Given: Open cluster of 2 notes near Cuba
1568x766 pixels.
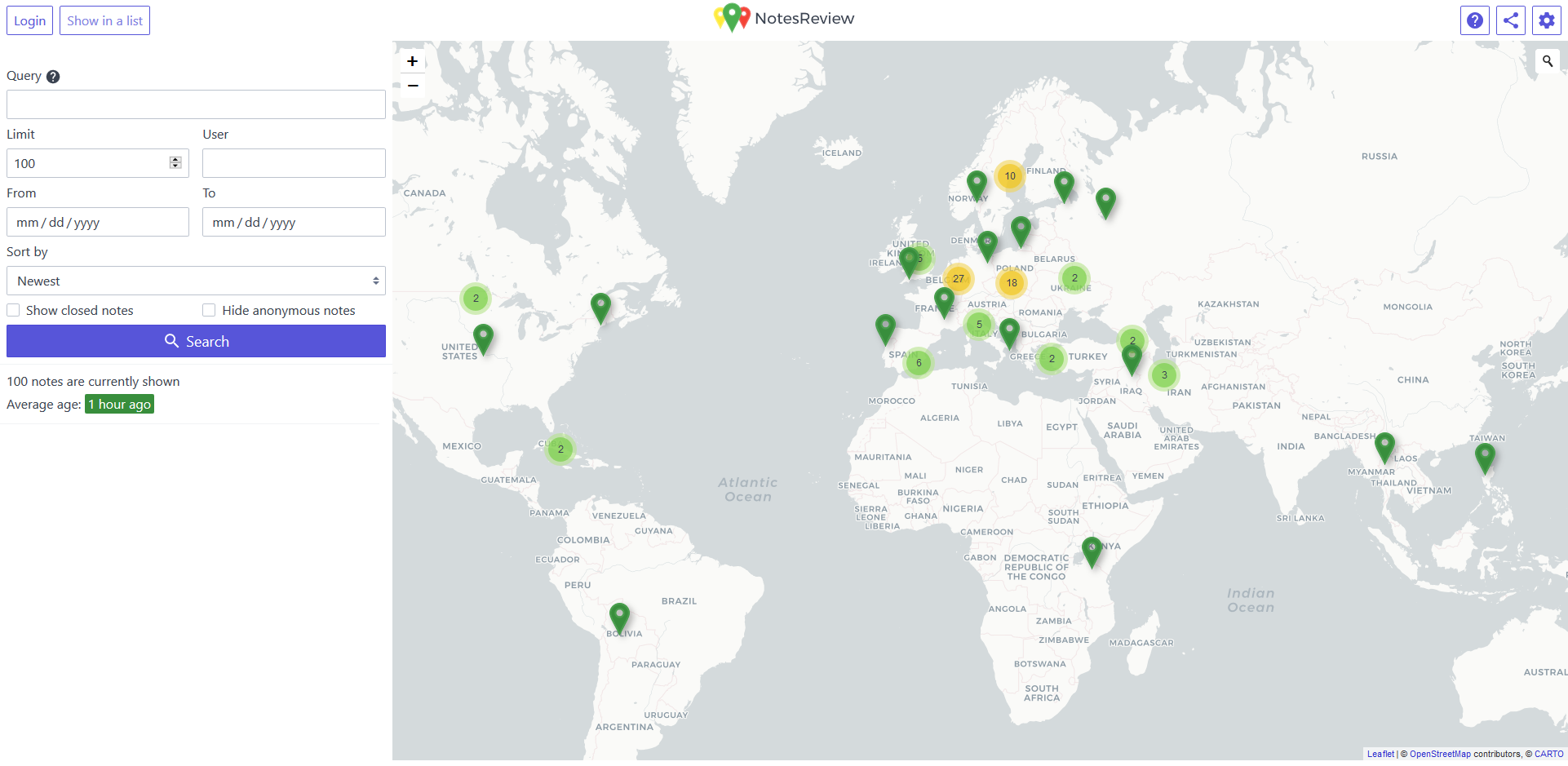Looking at the screenshot, I should [560, 449].
